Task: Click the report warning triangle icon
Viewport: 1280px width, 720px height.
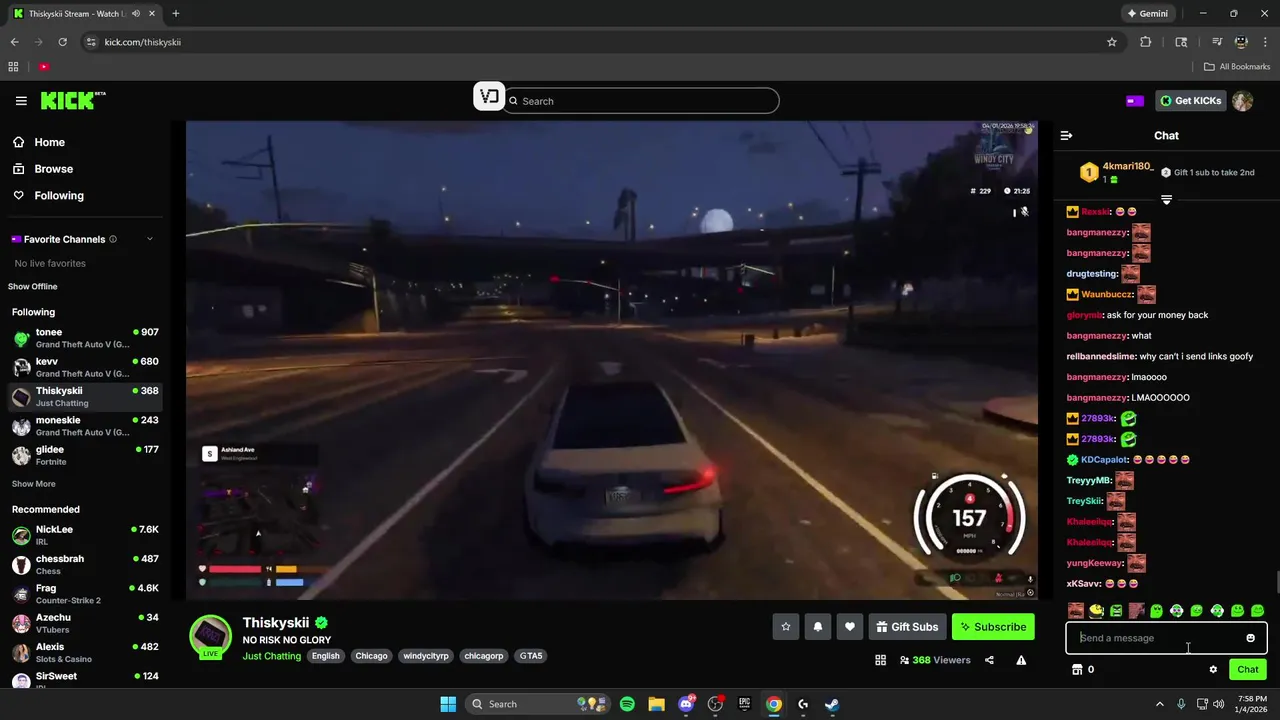Action: [x=1021, y=660]
